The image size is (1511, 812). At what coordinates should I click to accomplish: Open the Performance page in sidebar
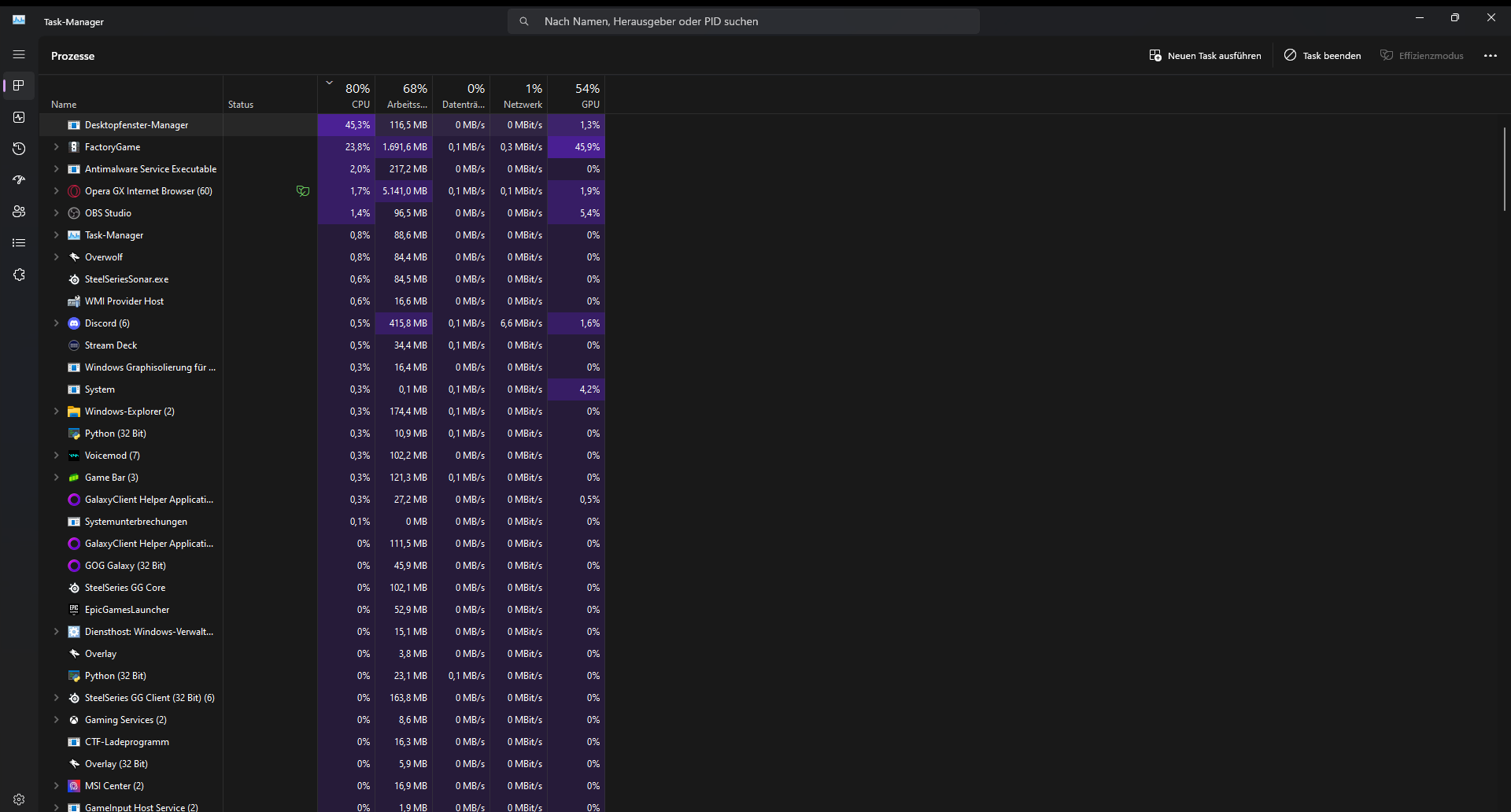coord(19,117)
